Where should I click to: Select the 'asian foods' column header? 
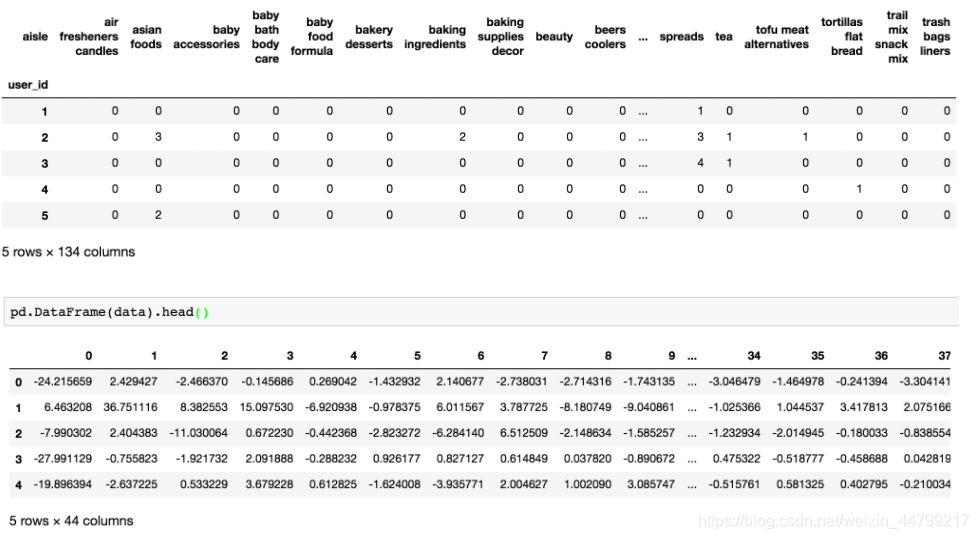[x=146, y=37]
